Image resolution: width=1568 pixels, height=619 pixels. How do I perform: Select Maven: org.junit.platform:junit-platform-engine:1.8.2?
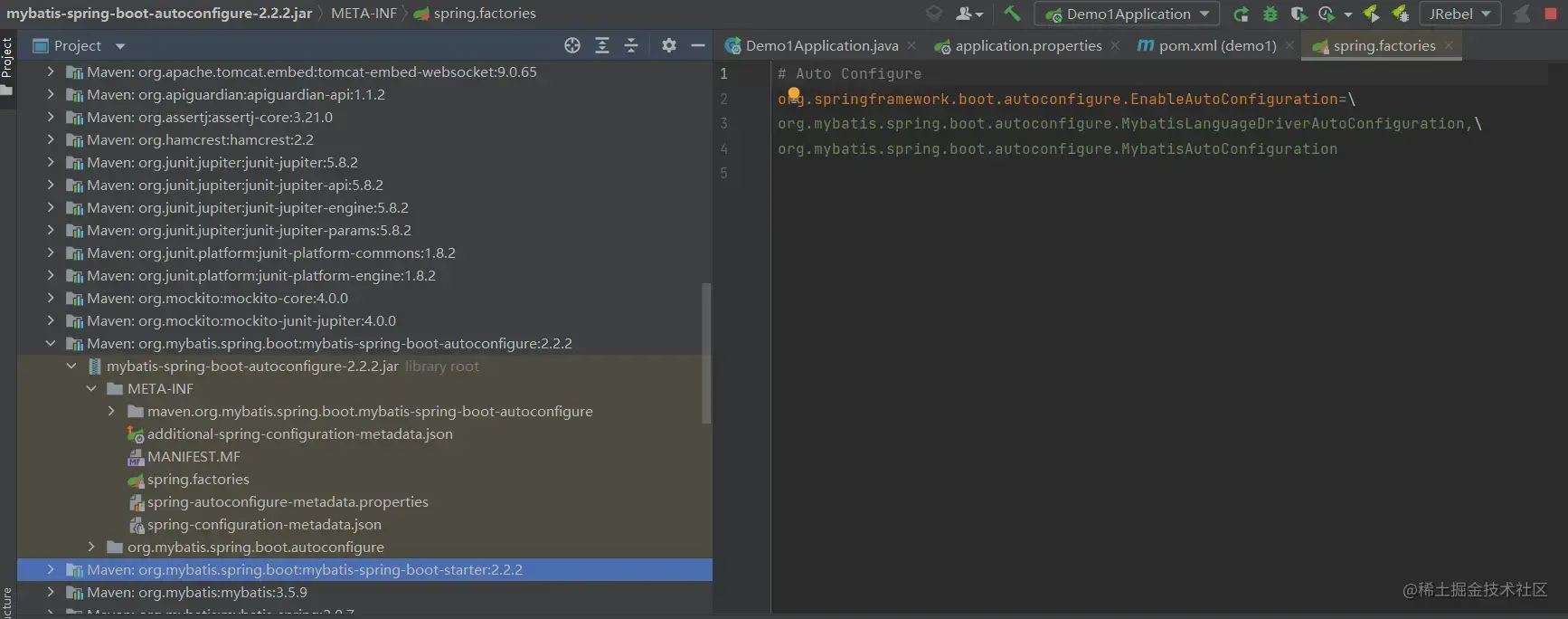(260, 275)
